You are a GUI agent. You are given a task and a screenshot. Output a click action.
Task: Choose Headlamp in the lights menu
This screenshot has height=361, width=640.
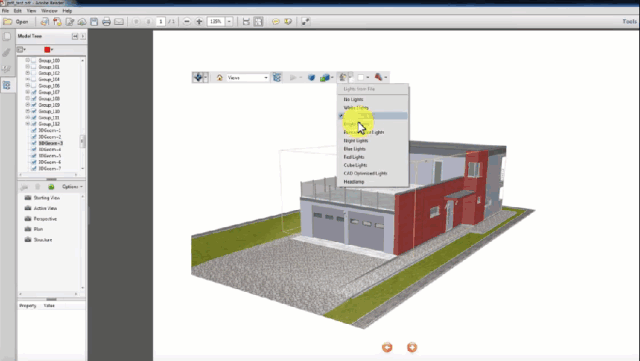click(354, 182)
